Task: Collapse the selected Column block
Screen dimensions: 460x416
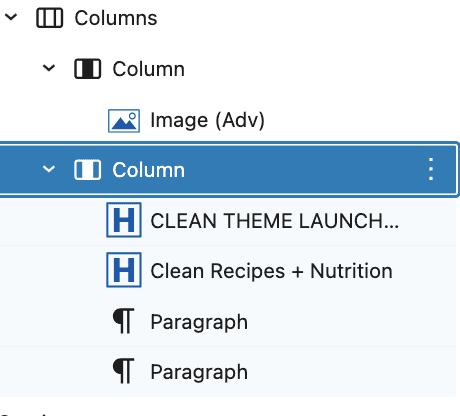Action: point(49,169)
